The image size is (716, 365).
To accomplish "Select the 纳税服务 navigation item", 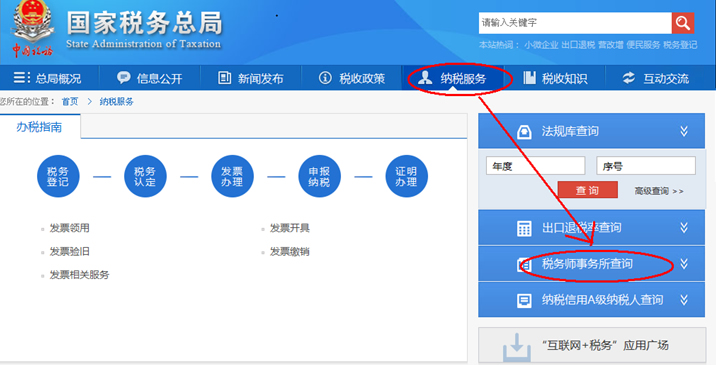I will [x=453, y=78].
